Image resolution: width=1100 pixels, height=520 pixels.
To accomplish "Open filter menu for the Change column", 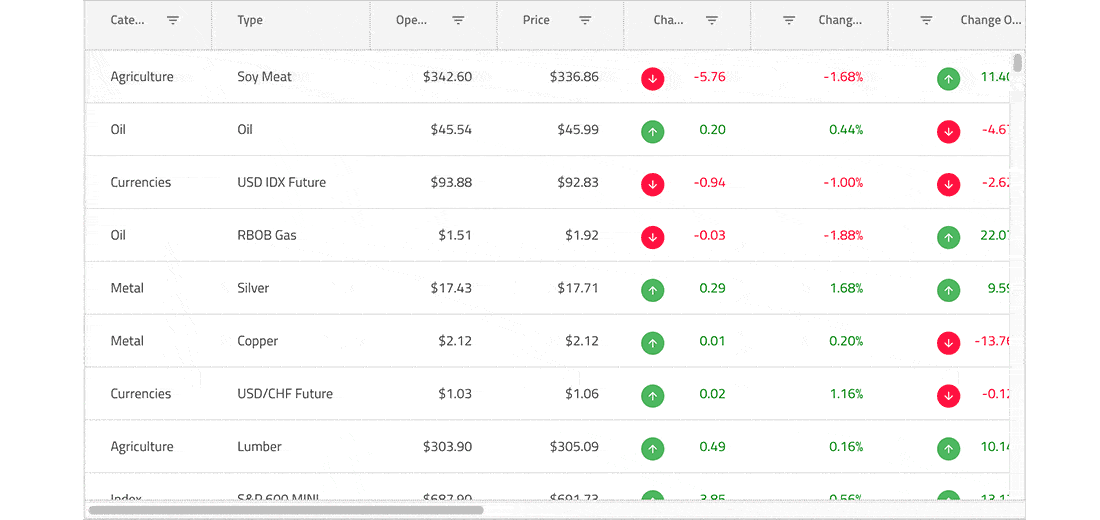I will click(x=712, y=20).
